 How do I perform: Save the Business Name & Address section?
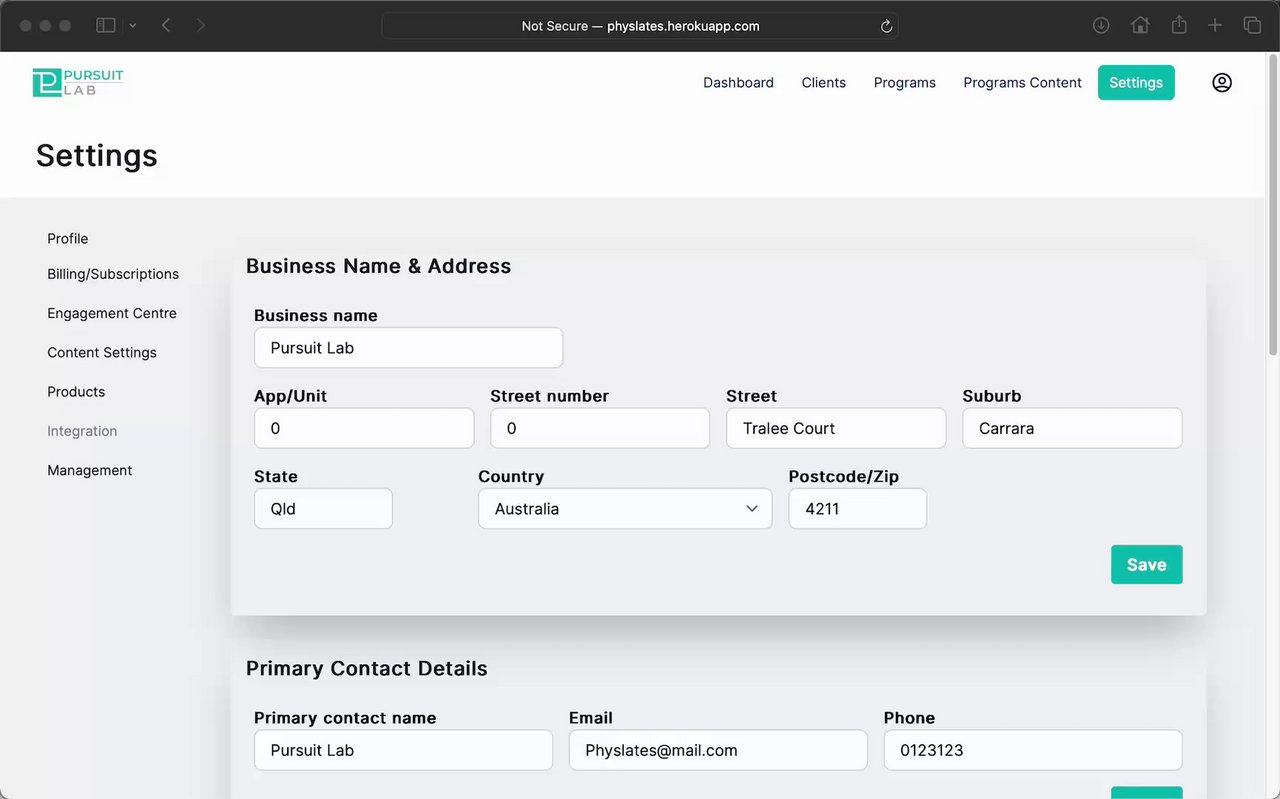click(1147, 565)
